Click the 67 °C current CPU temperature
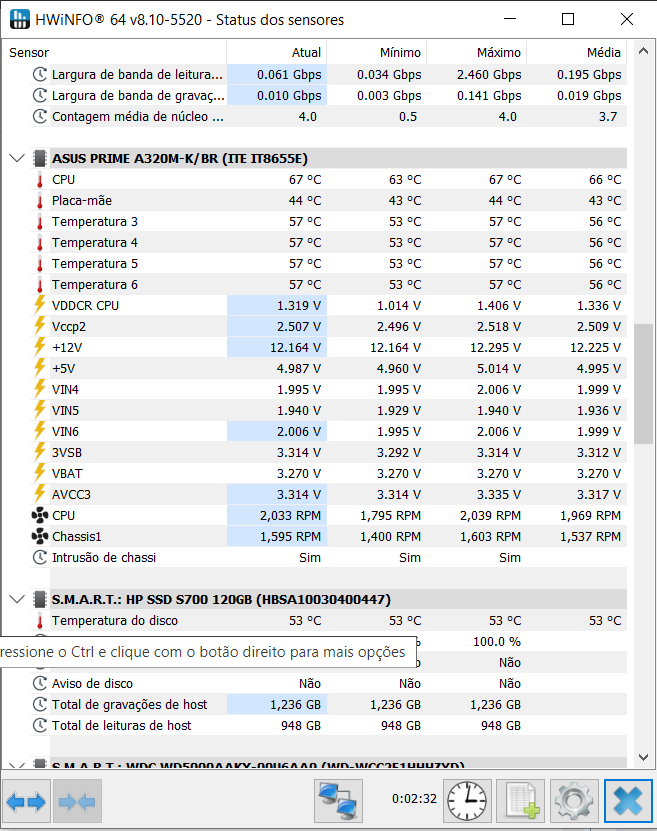The width and height of the screenshot is (657, 831). pos(305,180)
